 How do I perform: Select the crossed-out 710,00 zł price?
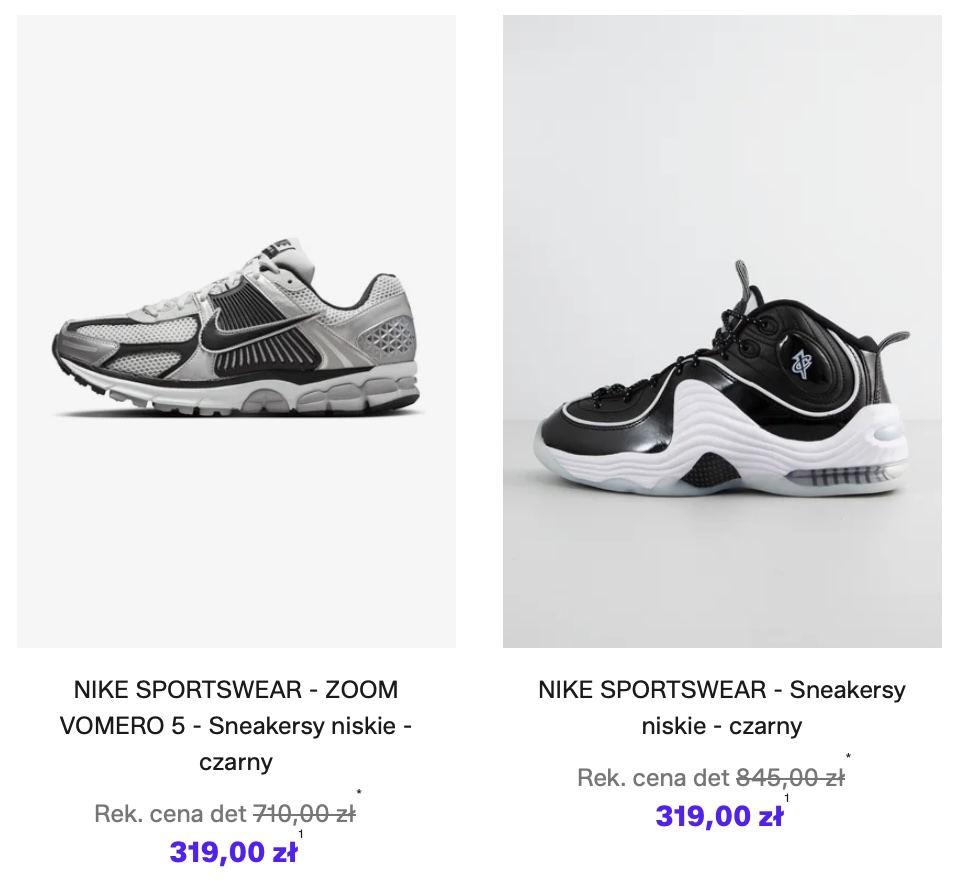tap(304, 814)
